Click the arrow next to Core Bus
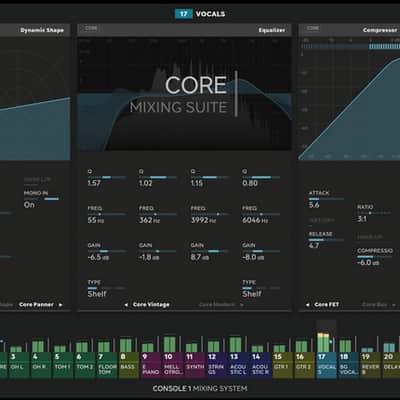This screenshot has height=400, width=400. 394,305
